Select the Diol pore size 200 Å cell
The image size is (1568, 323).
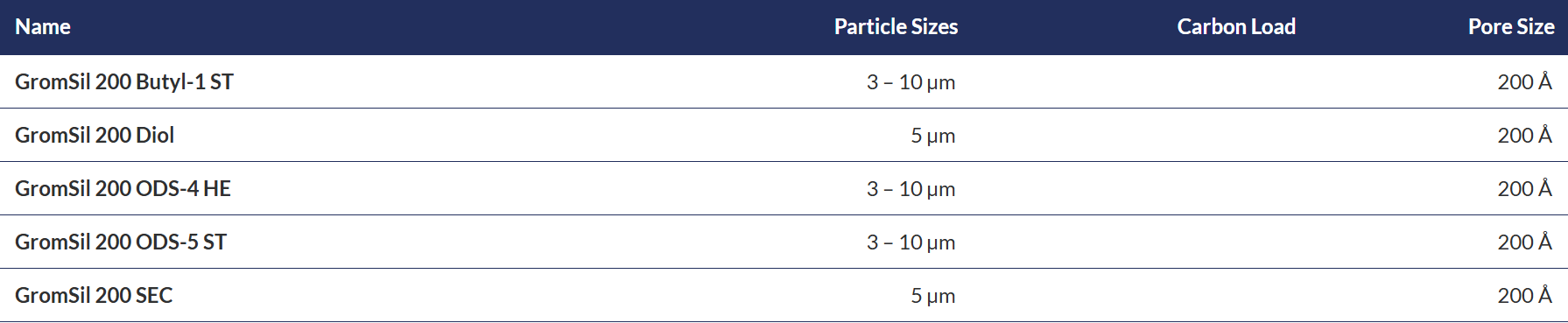click(1524, 135)
